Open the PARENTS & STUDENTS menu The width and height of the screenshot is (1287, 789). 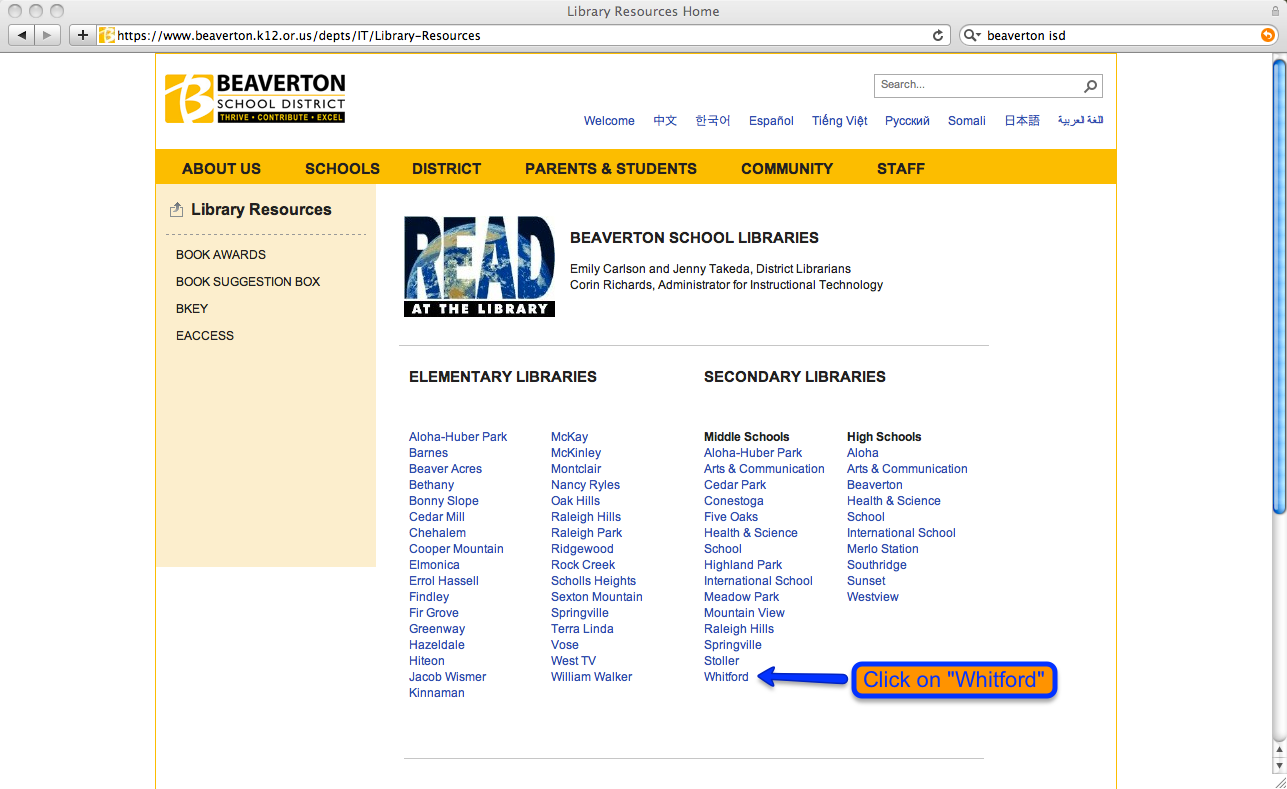click(610, 168)
